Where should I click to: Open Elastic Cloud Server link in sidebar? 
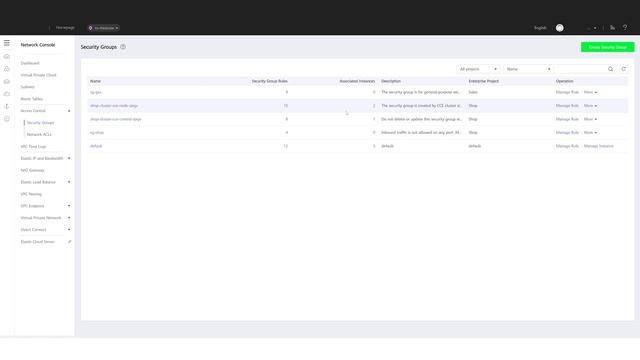click(x=38, y=242)
